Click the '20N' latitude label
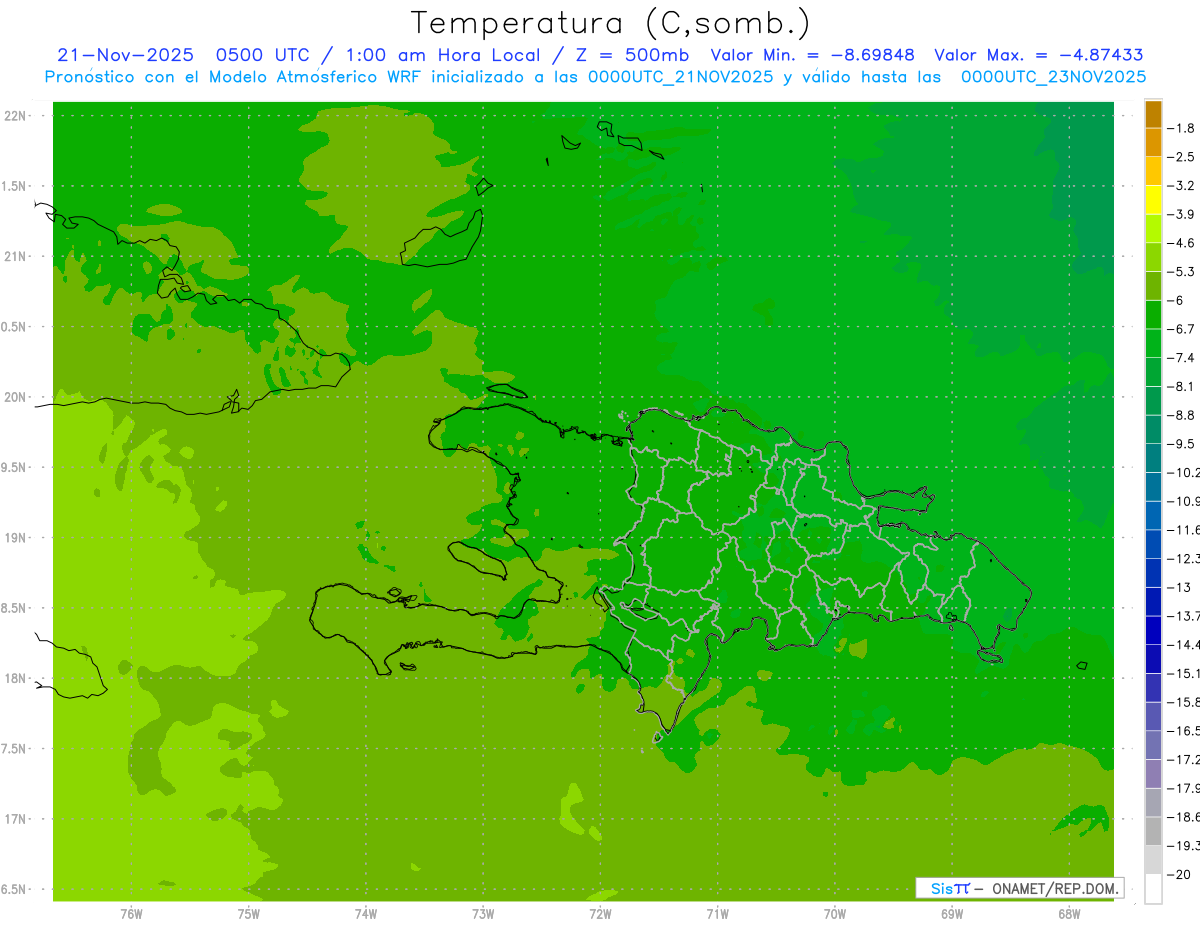Screen dimensions: 1200x927 coord(15,397)
